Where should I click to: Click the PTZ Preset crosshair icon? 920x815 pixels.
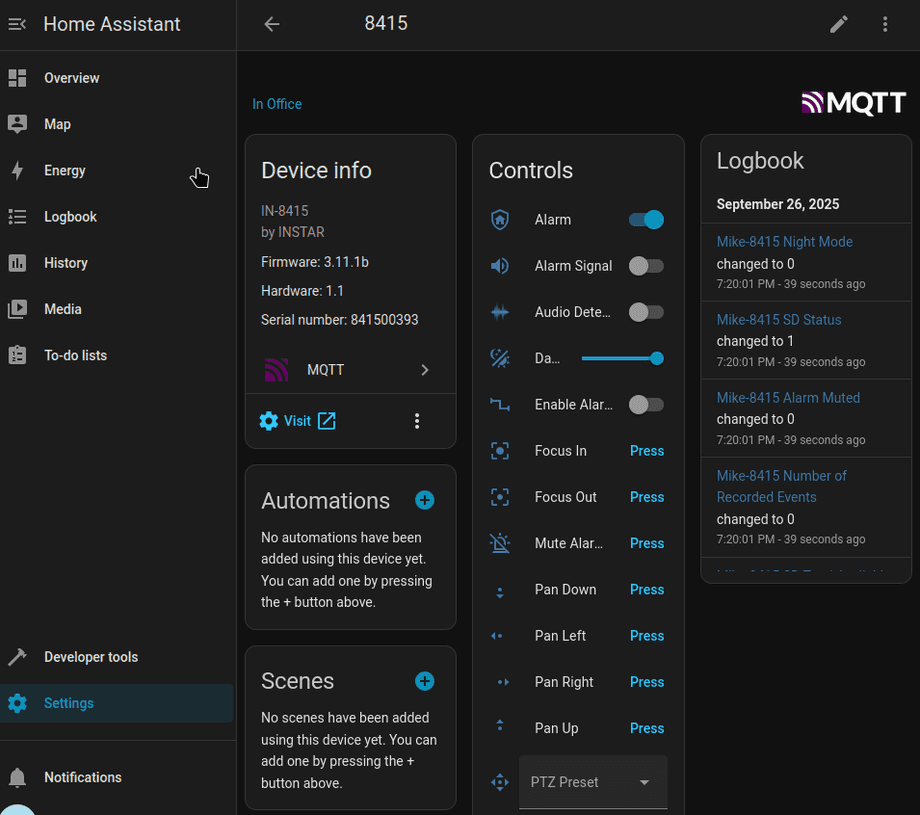(x=500, y=782)
